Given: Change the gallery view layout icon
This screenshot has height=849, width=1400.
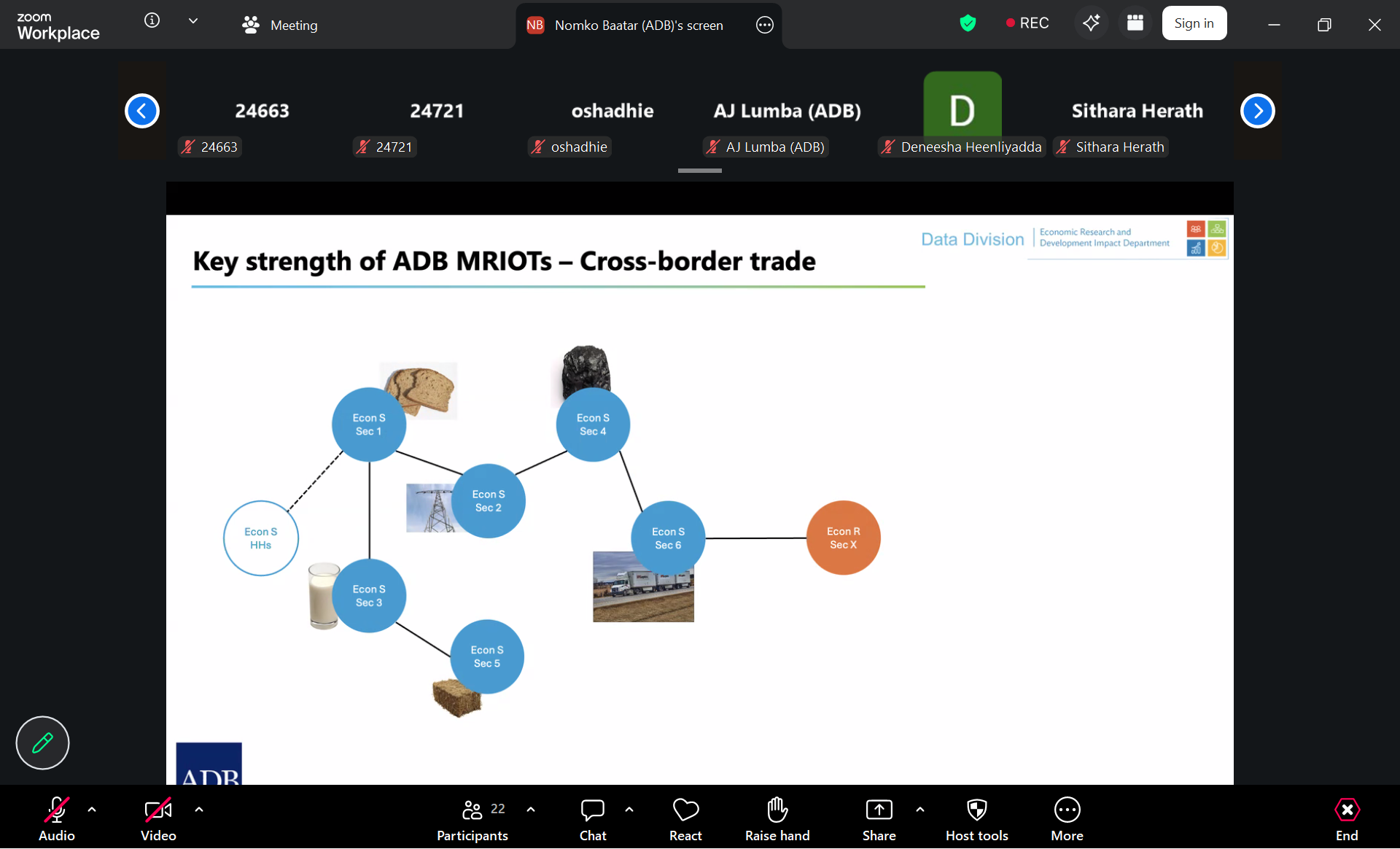Looking at the screenshot, I should (1135, 23).
